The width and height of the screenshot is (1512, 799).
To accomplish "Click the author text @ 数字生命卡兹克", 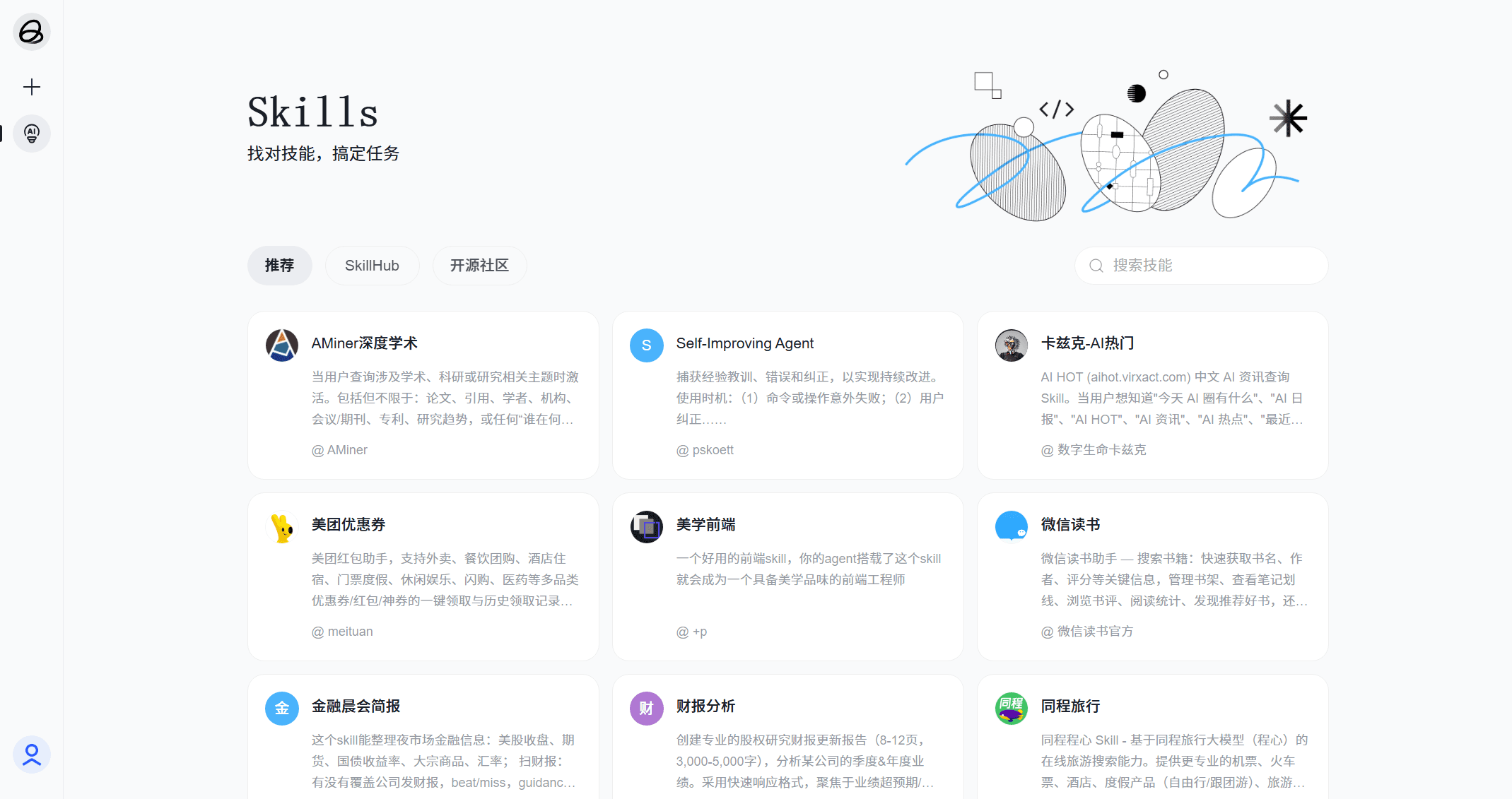I will coord(1094,450).
